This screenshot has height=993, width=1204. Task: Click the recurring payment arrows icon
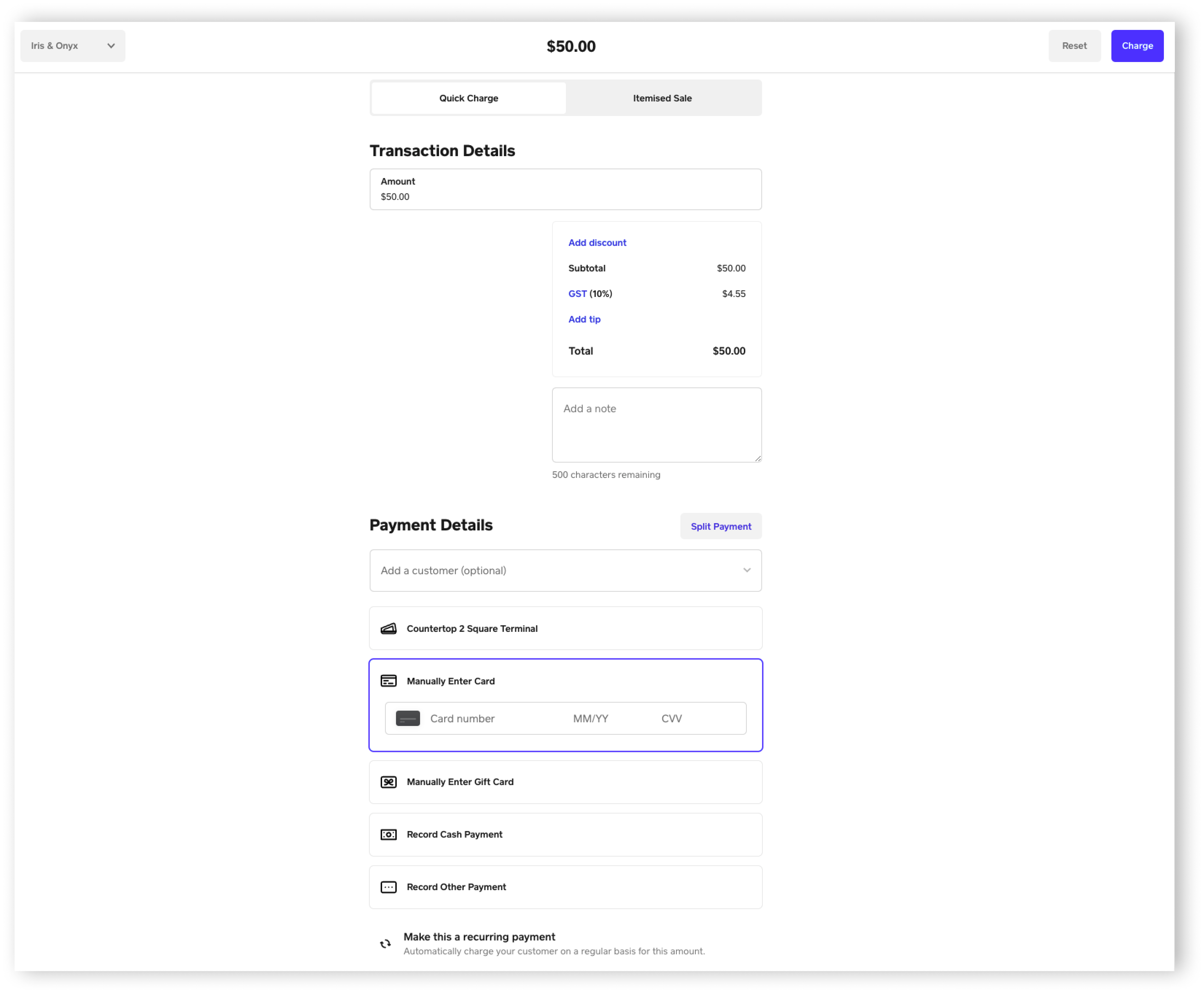pyautogui.click(x=385, y=944)
